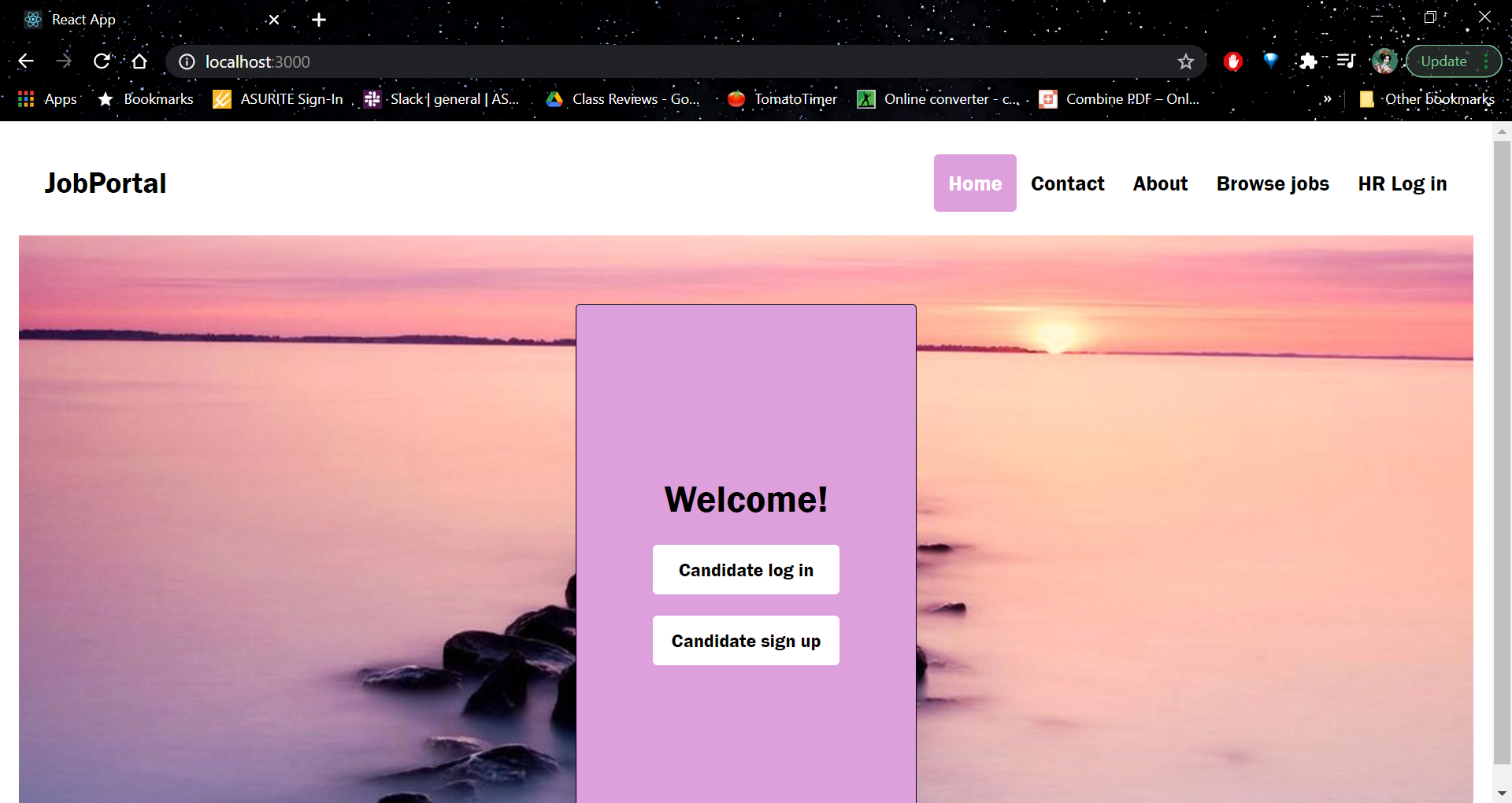
Task: Click the scrollbar down arrow
Action: (1502, 794)
